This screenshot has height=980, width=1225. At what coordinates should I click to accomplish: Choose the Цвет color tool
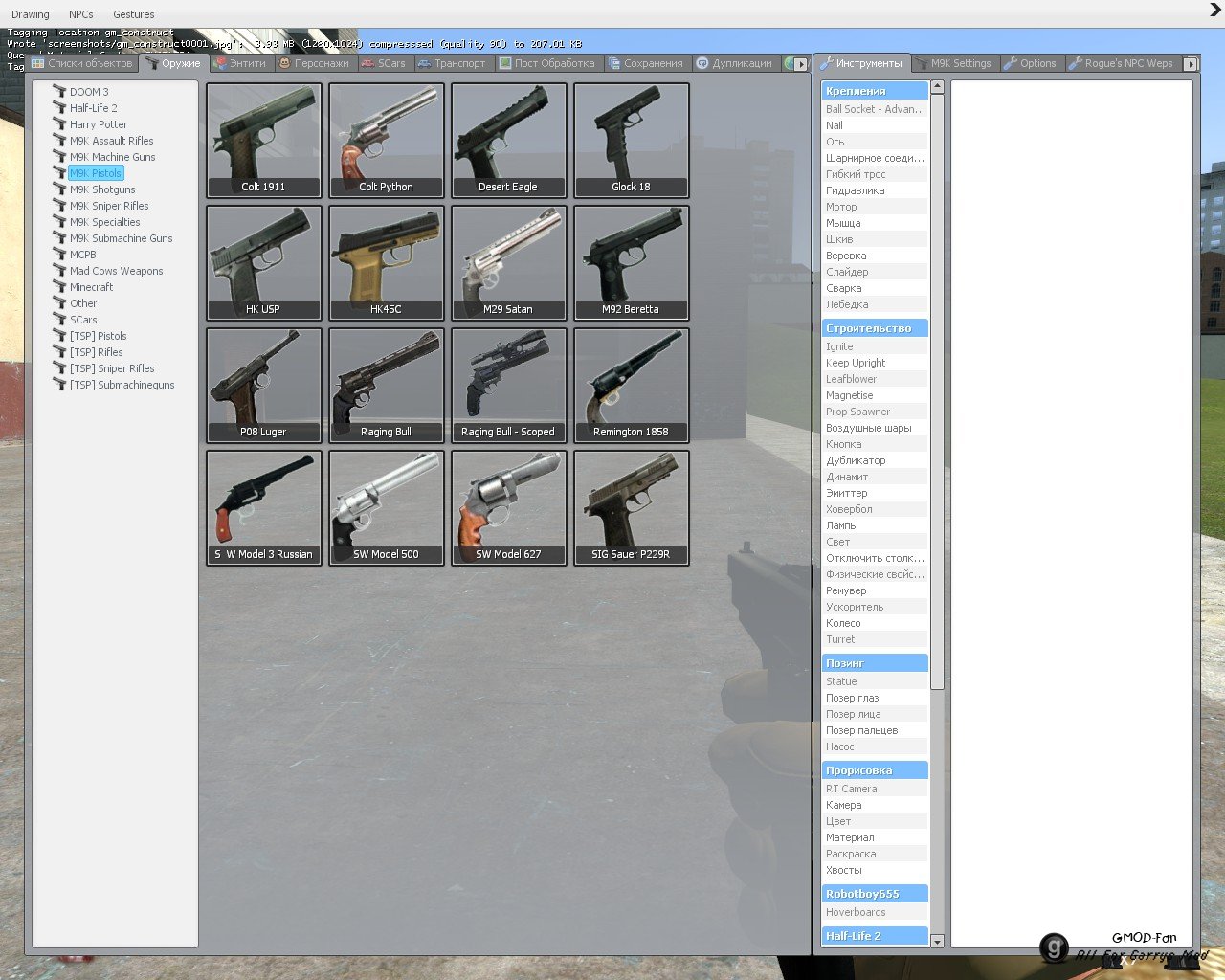tap(875, 821)
